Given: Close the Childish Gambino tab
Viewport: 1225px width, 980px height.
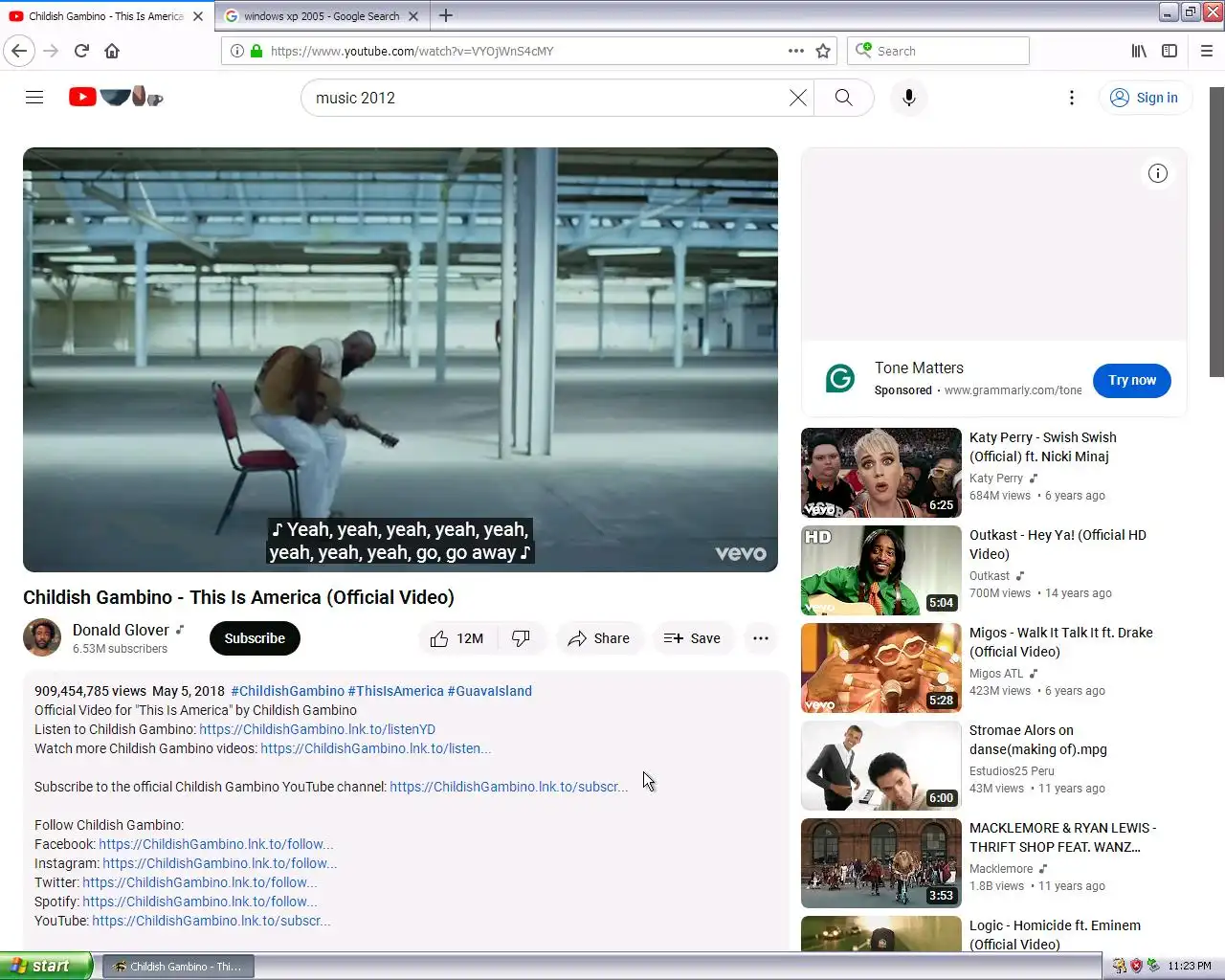Looking at the screenshot, I should click(198, 16).
